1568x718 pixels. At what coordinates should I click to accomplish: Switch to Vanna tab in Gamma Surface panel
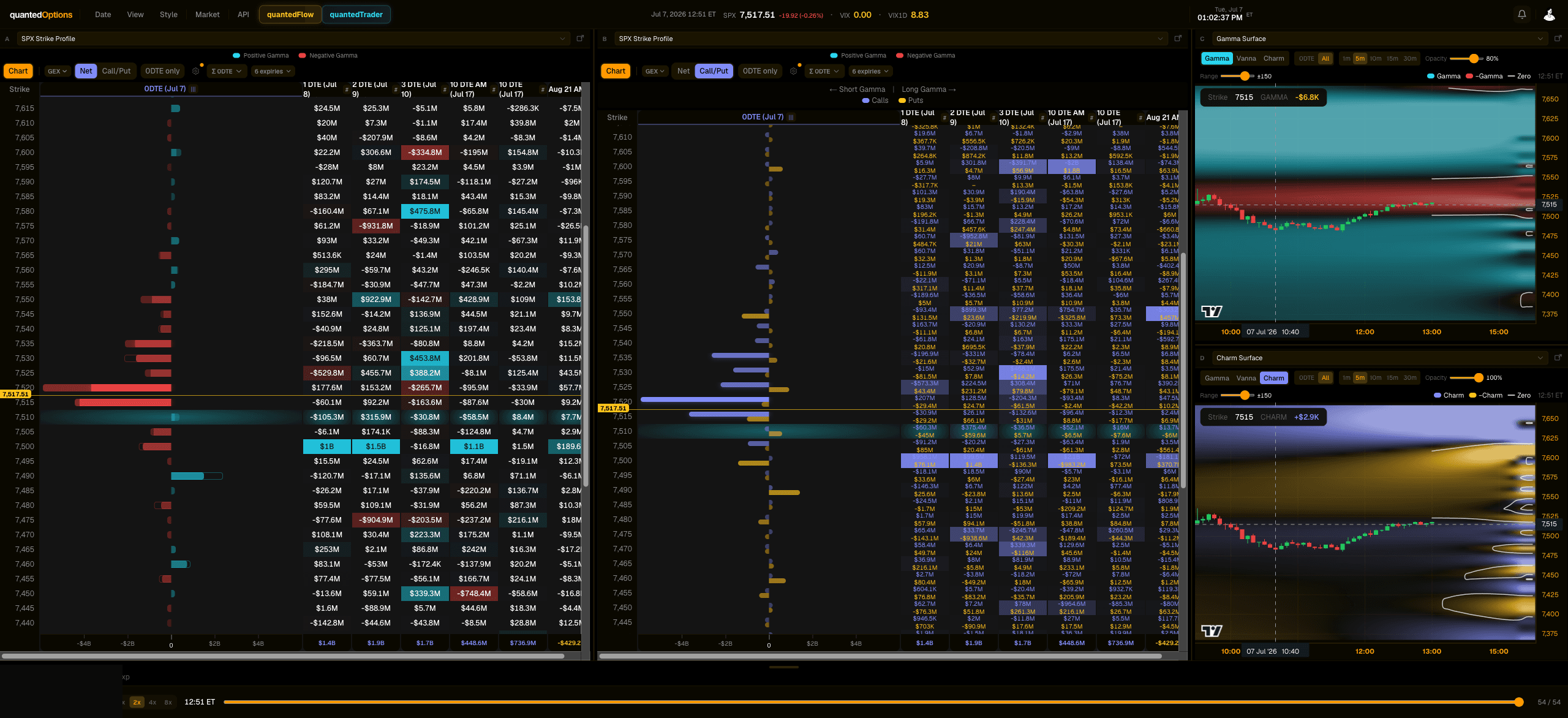click(x=1246, y=59)
